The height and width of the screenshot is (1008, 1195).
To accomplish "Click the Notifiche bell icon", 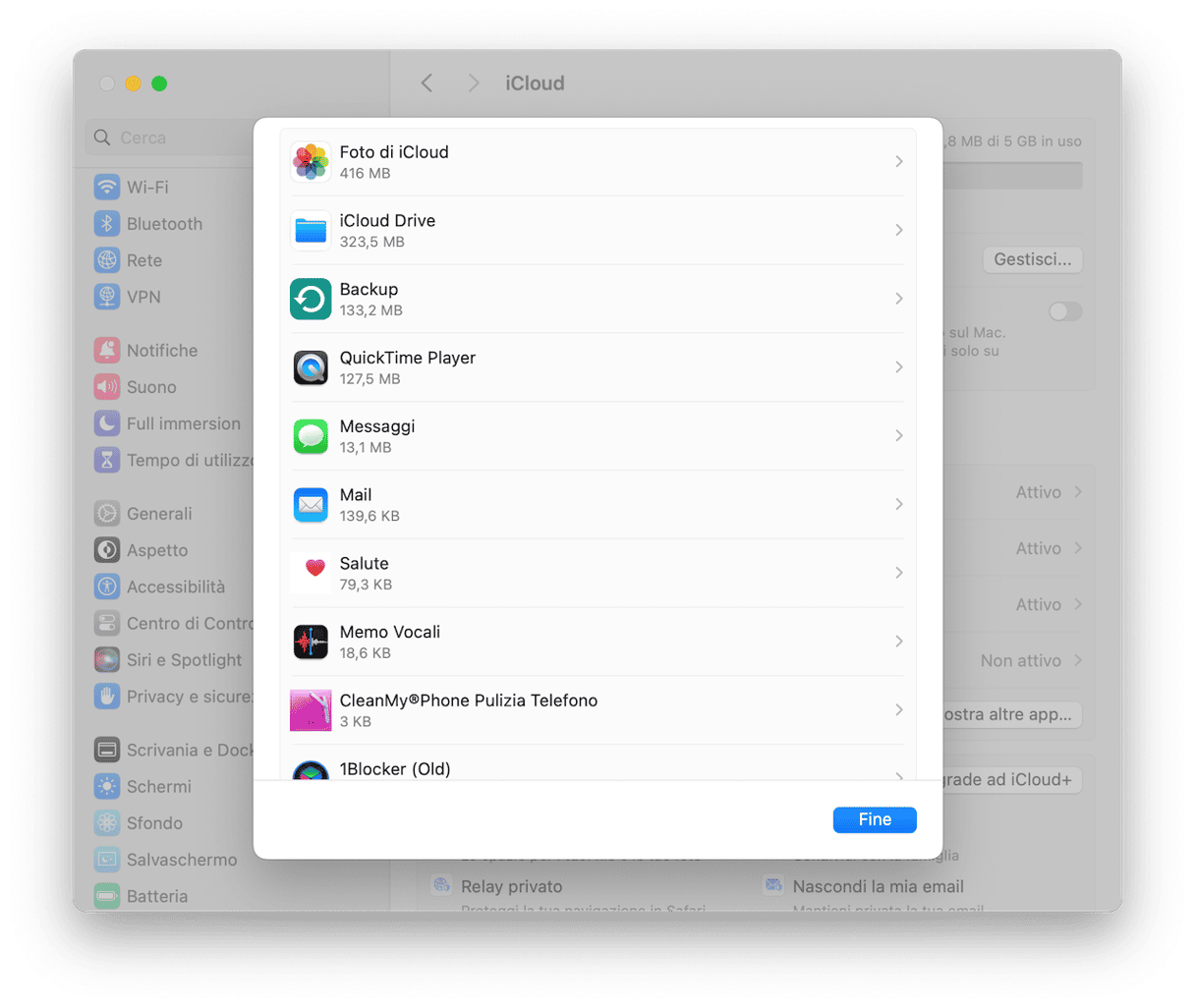I will [107, 350].
